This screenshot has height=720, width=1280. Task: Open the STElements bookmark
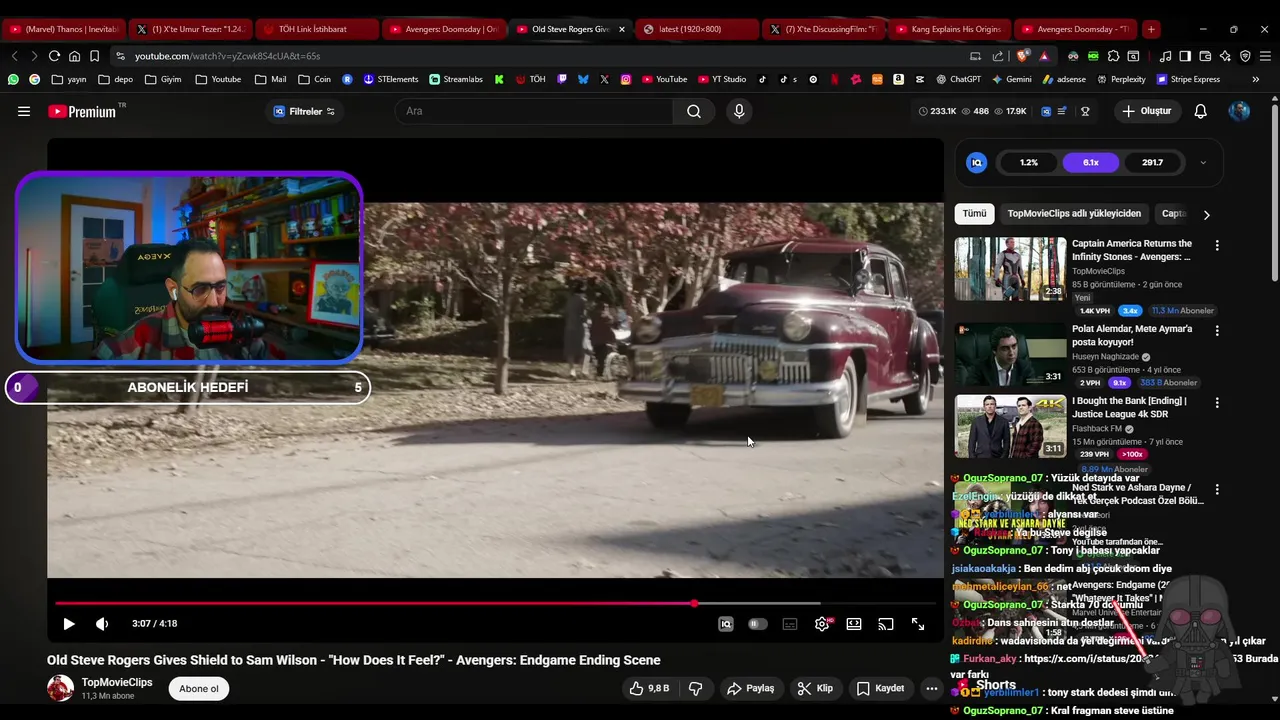pos(391,79)
